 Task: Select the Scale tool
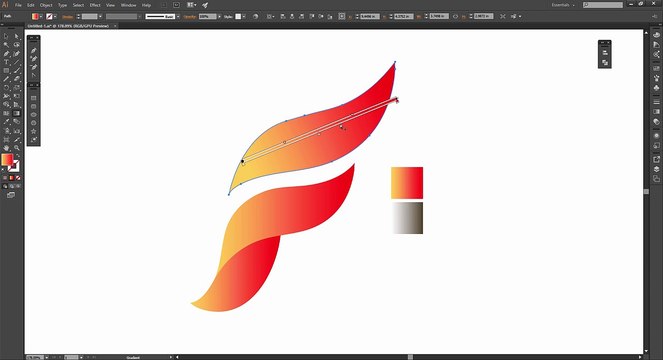click(x=16, y=88)
